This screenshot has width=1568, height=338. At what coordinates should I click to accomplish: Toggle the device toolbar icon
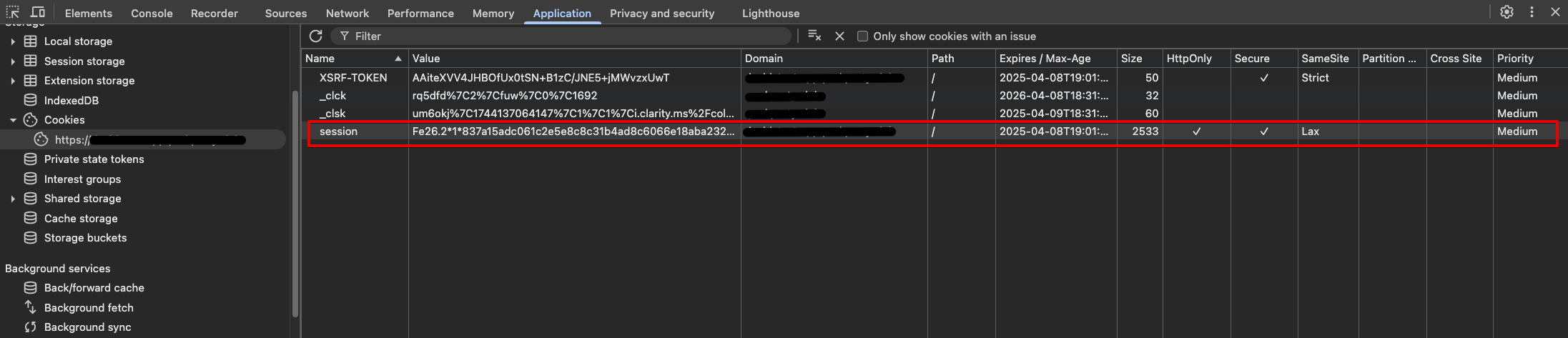pos(38,12)
